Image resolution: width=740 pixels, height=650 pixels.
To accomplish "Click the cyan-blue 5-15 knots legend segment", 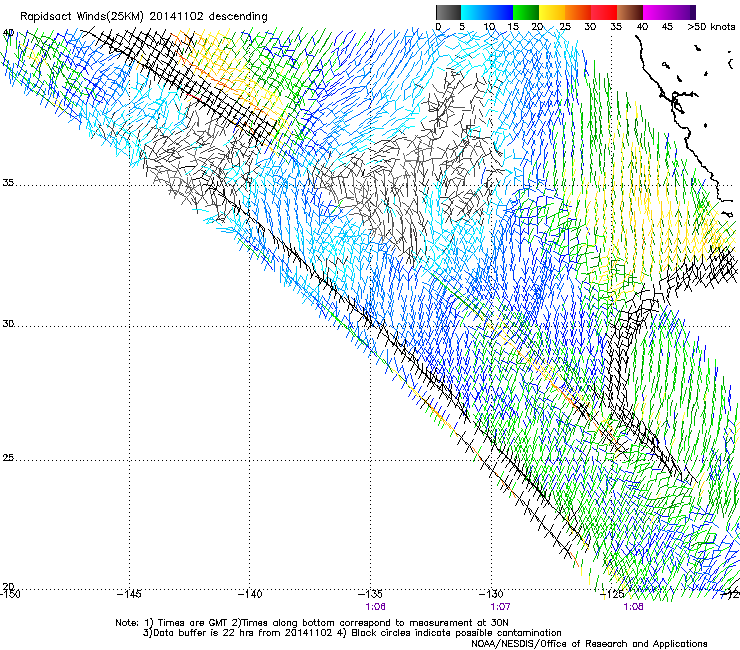I will (487, 12).
